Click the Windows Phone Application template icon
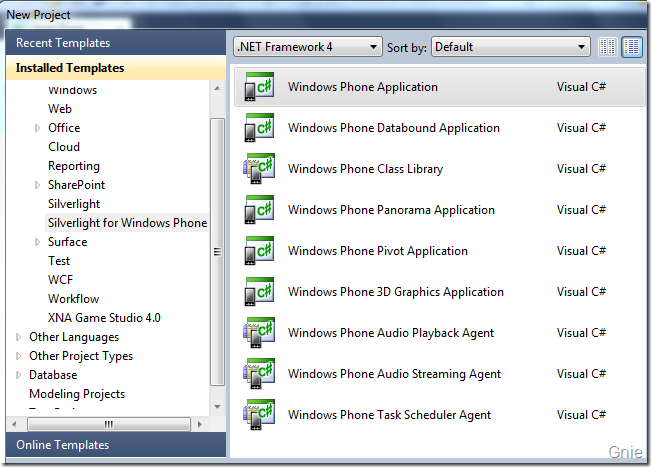 click(x=259, y=87)
